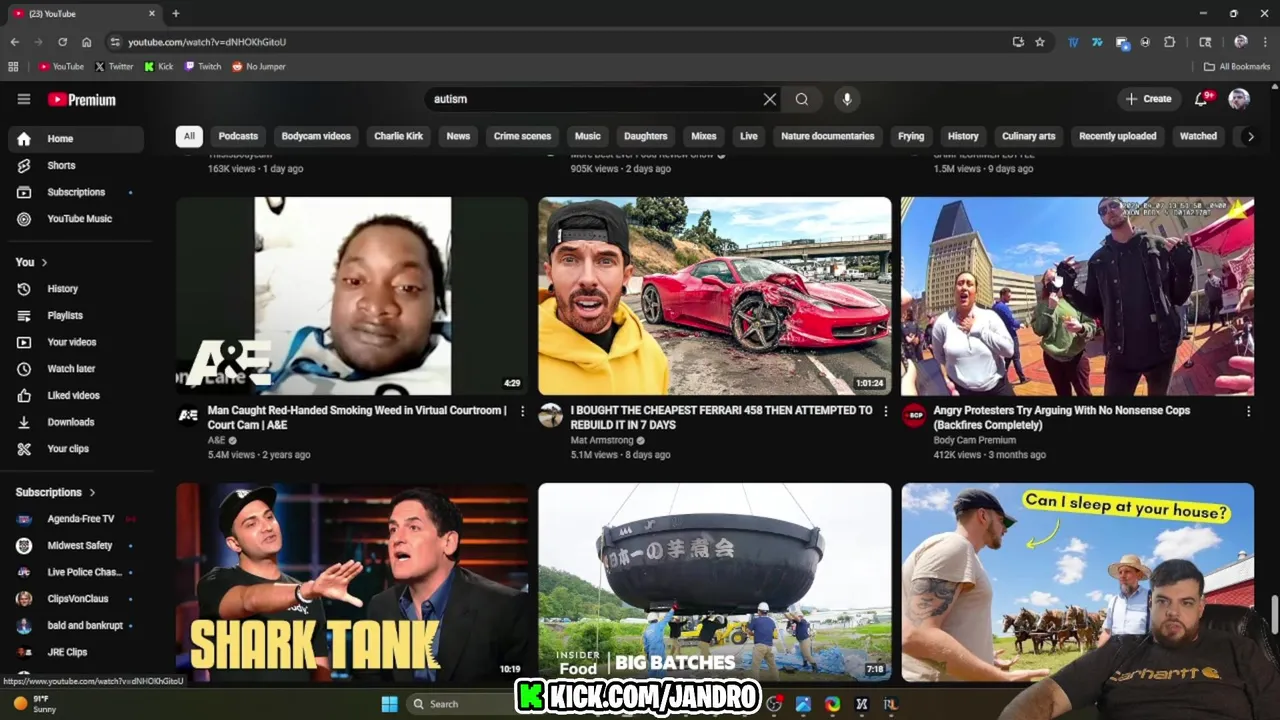Open the A&E channel avatar
This screenshot has width=1280, height=720.
tap(188, 415)
